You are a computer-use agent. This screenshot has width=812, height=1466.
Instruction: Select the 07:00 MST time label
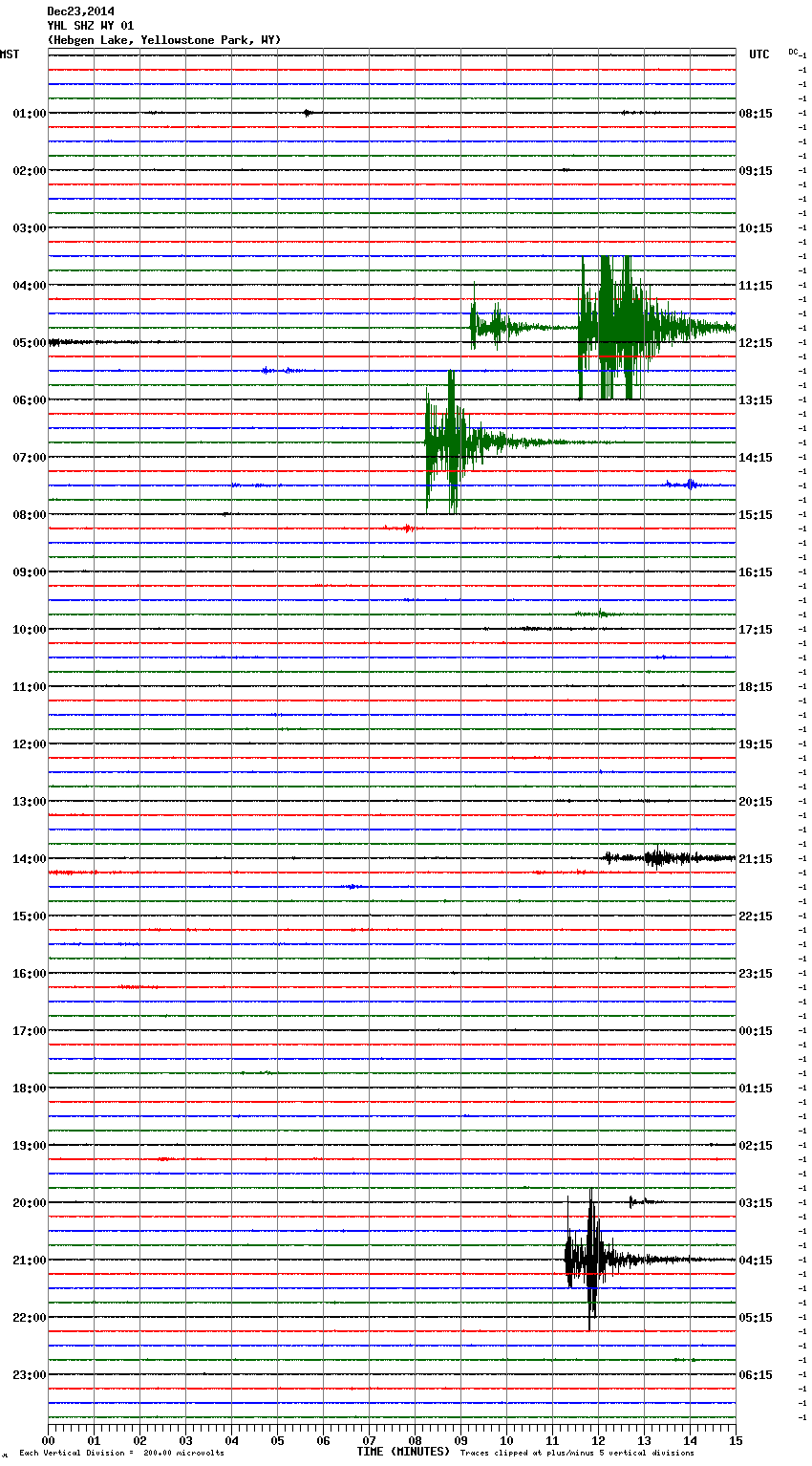(x=30, y=458)
